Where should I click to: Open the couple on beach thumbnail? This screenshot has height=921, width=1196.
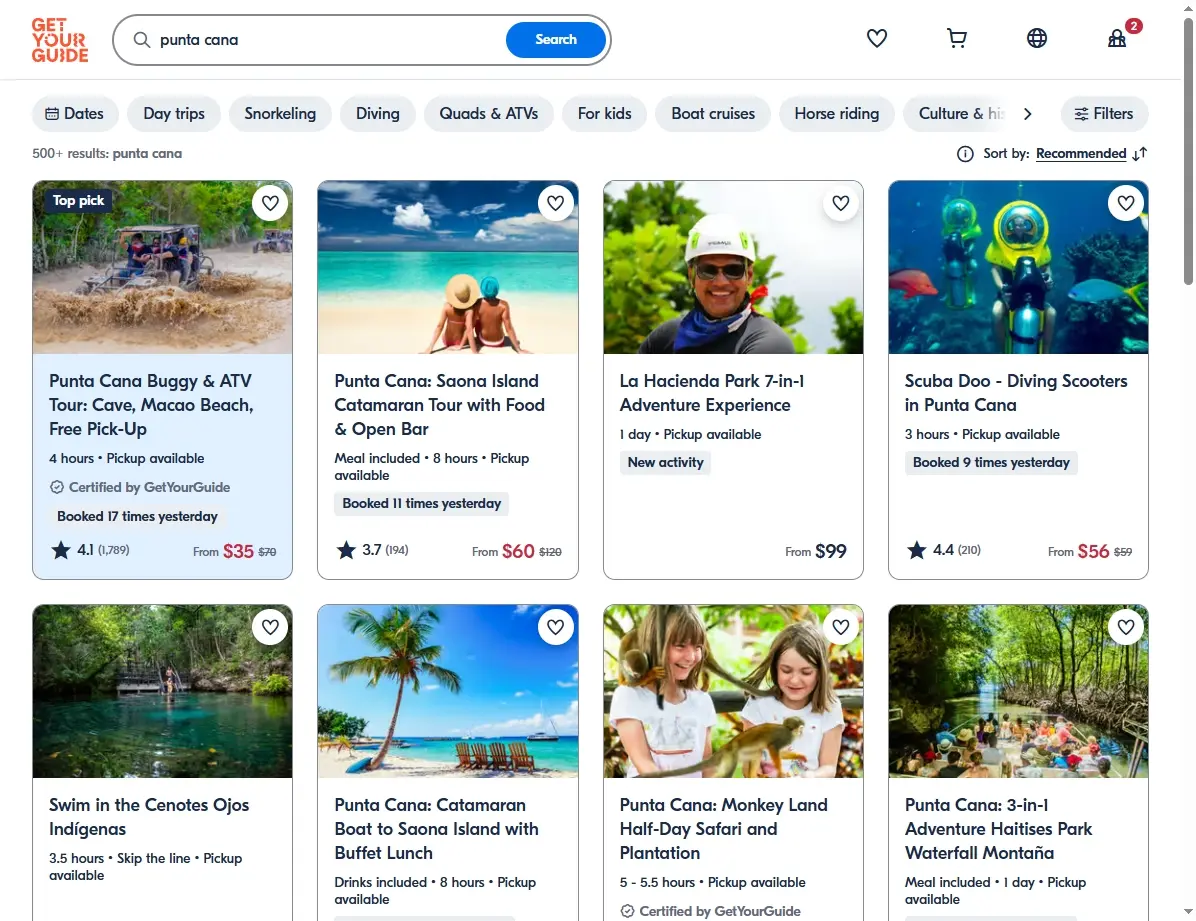[448, 267]
